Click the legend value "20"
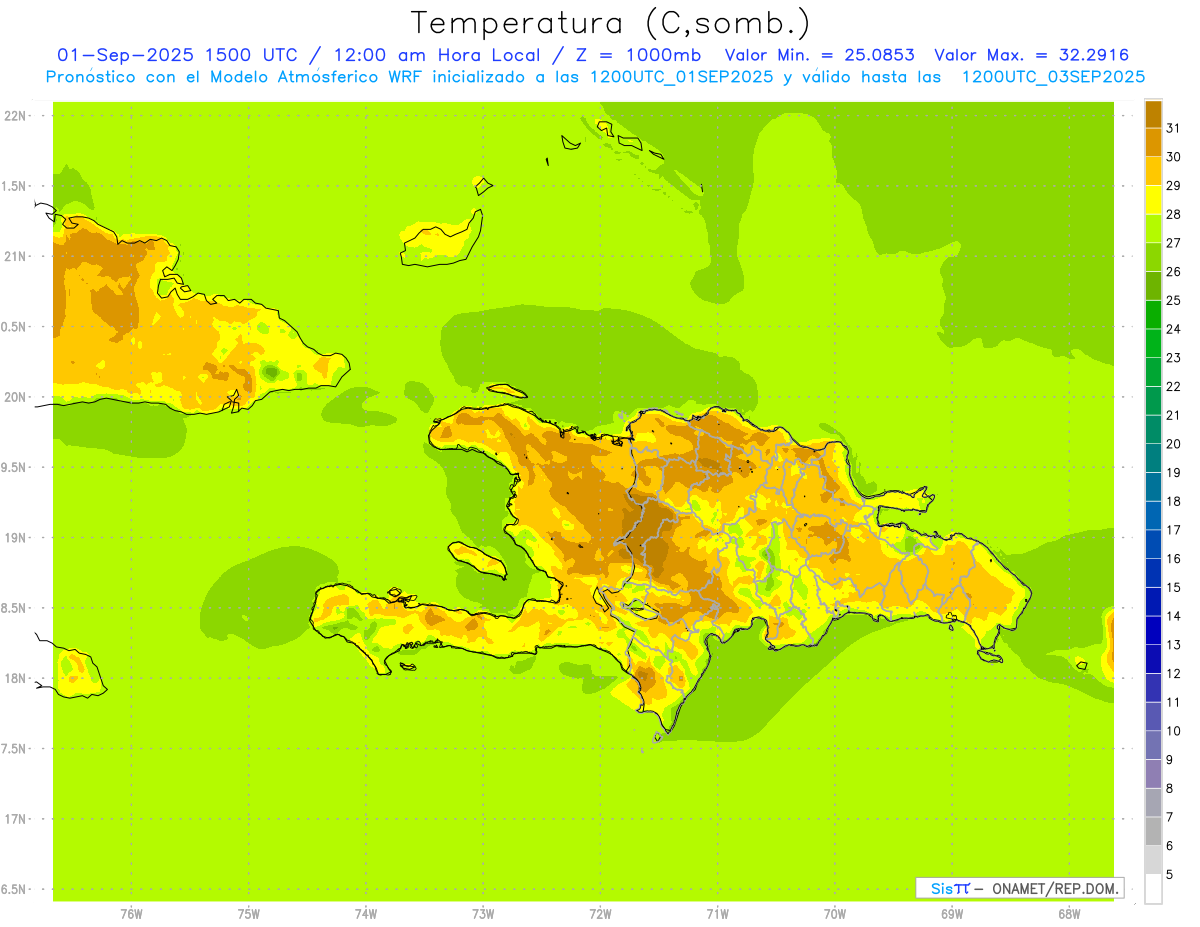 pos(1174,444)
